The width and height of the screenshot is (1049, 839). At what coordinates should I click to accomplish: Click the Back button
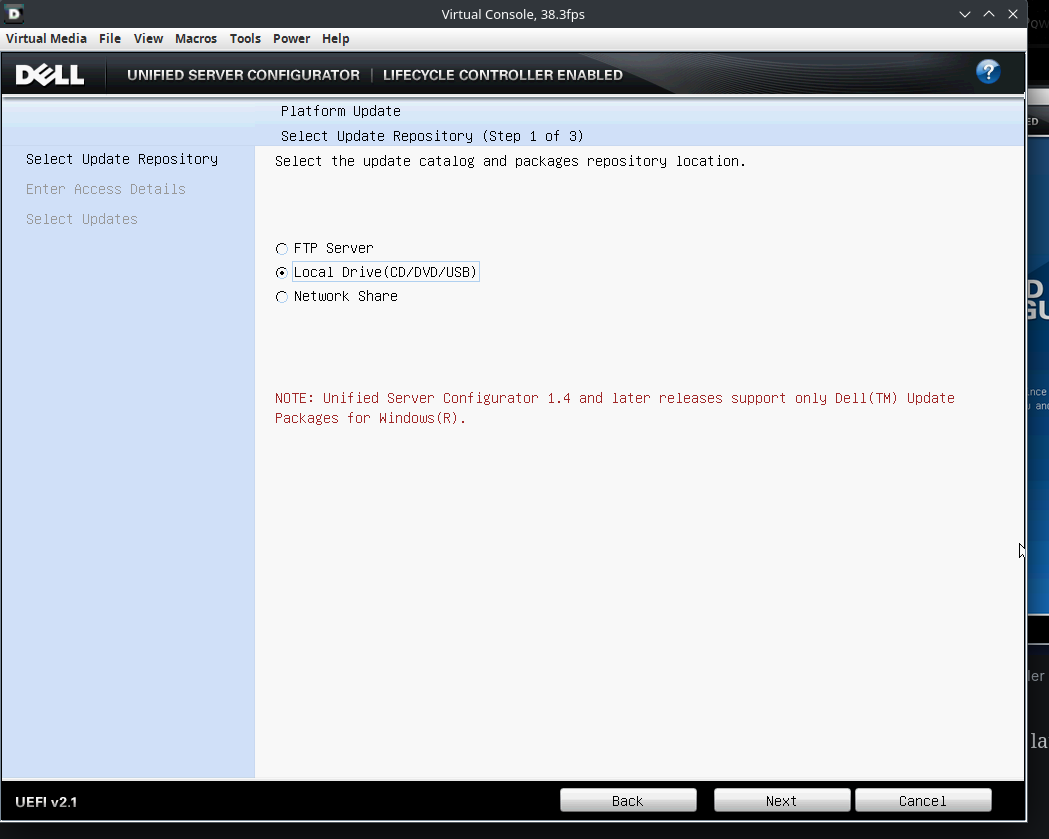click(628, 800)
